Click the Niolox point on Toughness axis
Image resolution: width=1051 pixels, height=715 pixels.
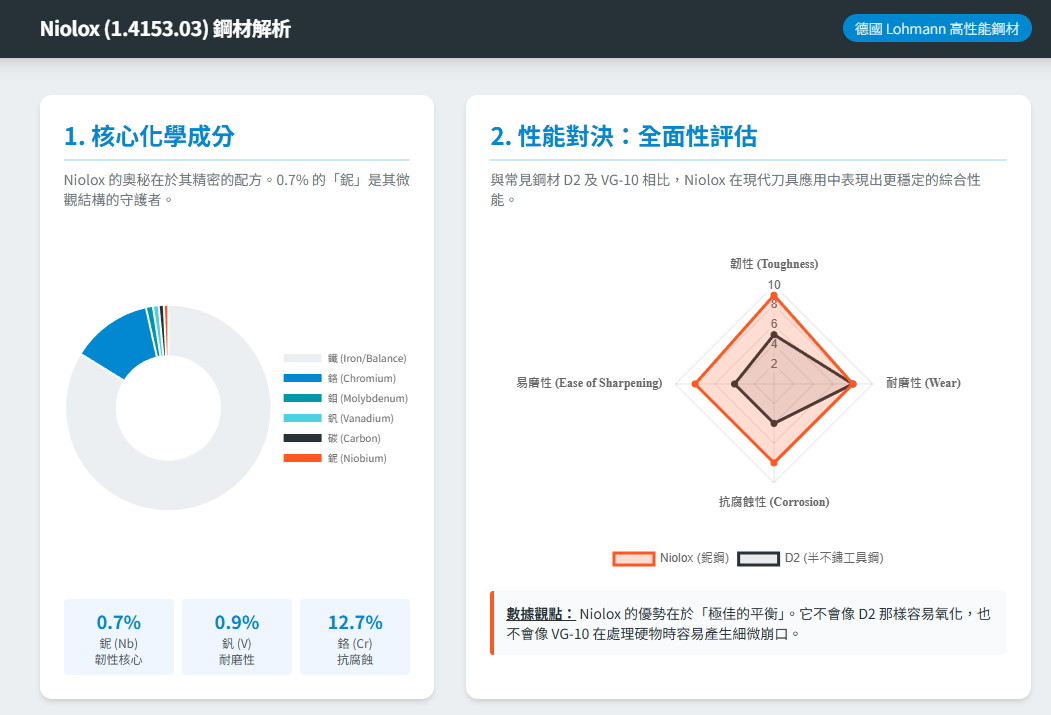[x=774, y=294]
